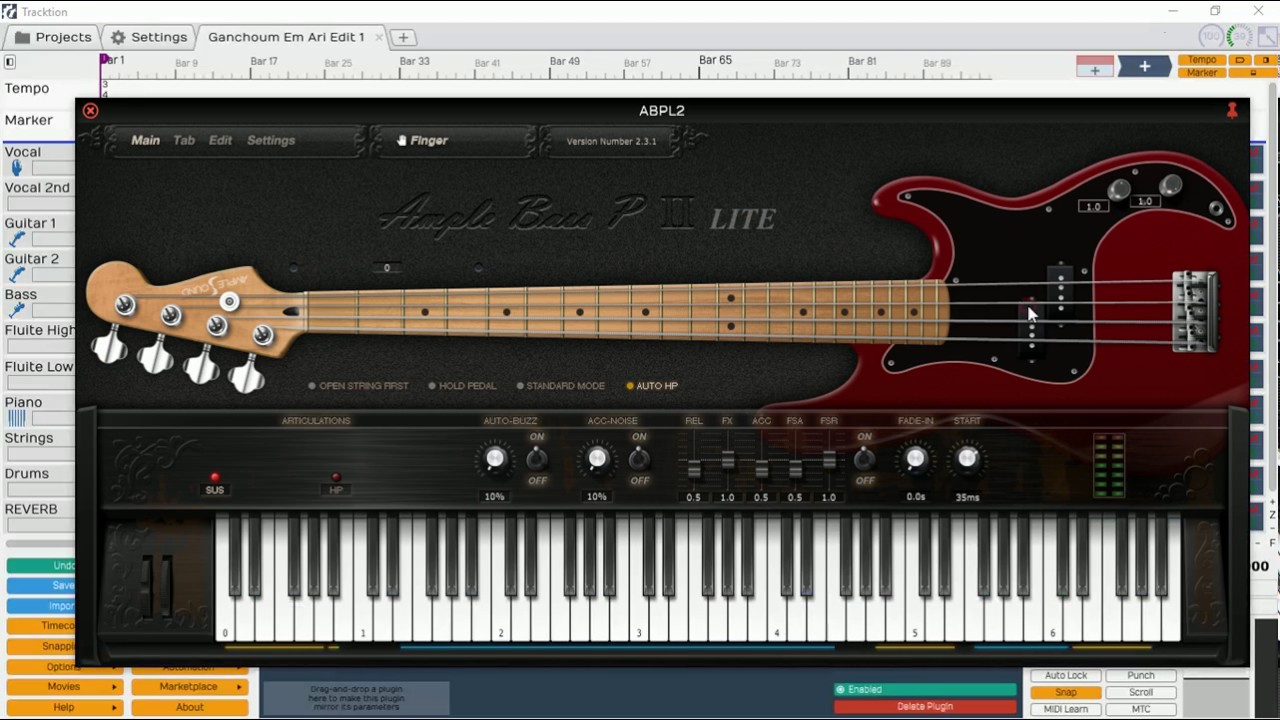Click the Bass track instrument icon
1280x720 pixels.
[16, 312]
